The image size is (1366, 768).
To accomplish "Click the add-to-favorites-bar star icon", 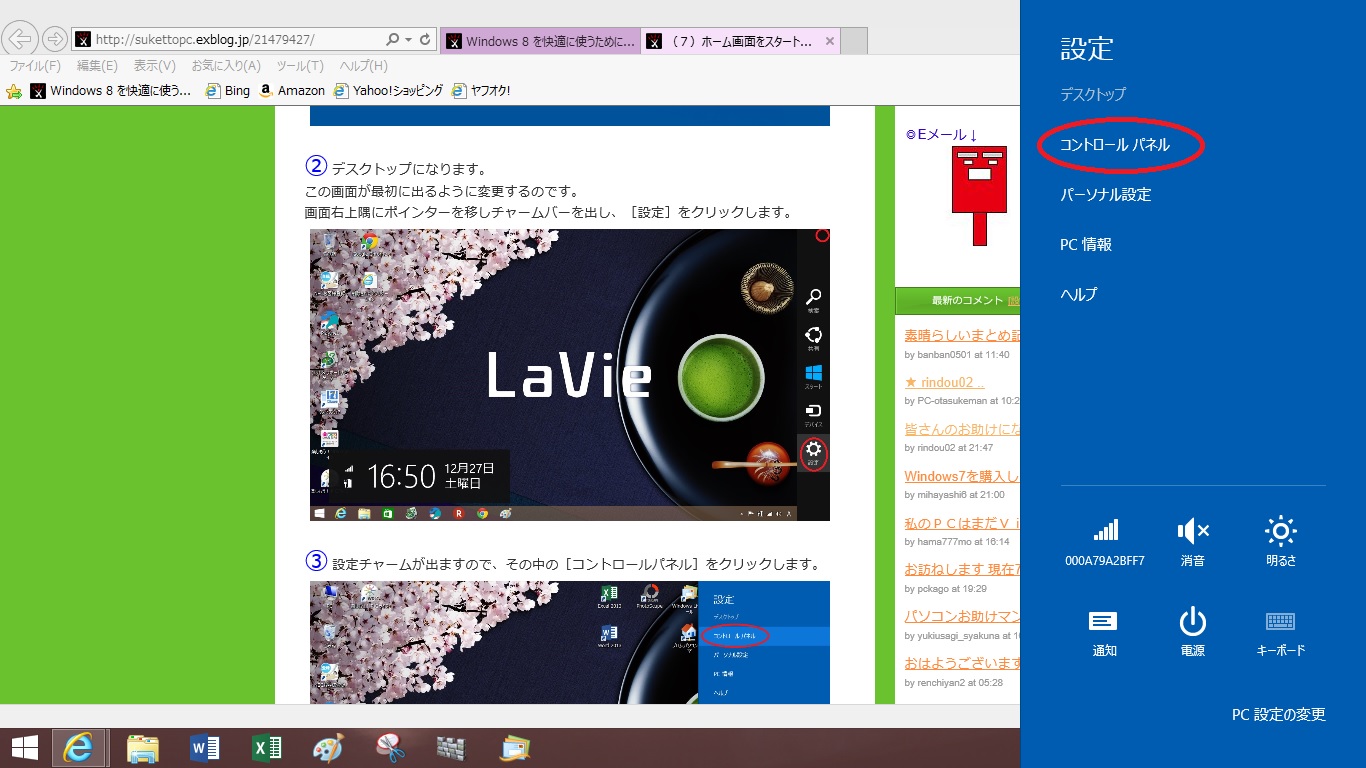I will point(14,91).
